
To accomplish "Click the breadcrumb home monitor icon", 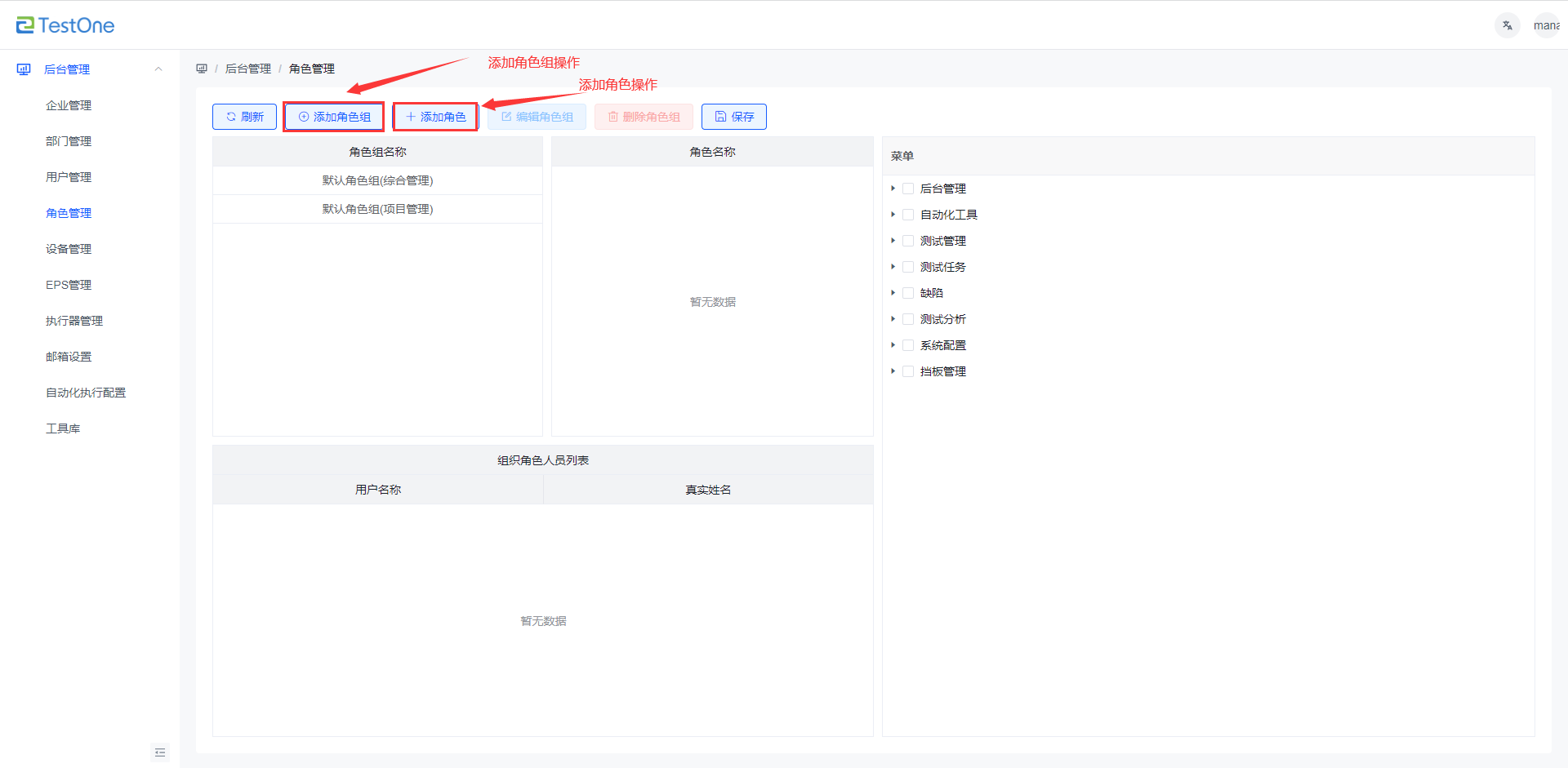I will [x=202, y=69].
